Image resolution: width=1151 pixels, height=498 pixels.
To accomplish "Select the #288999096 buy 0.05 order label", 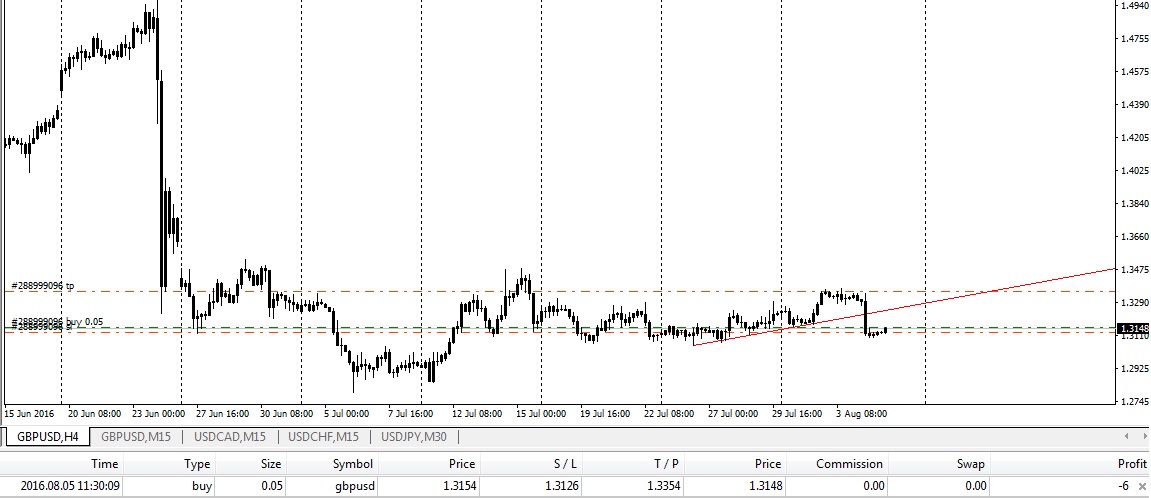I will point(57,322).
